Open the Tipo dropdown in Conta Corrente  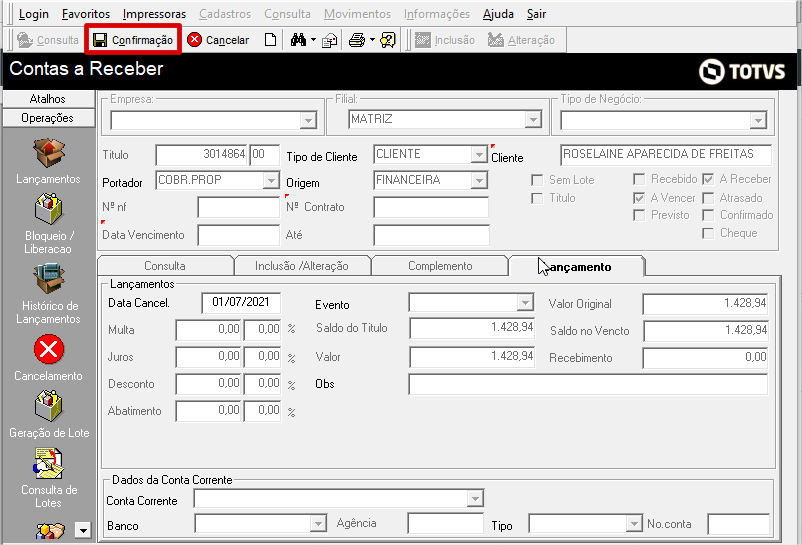(634, 524)
